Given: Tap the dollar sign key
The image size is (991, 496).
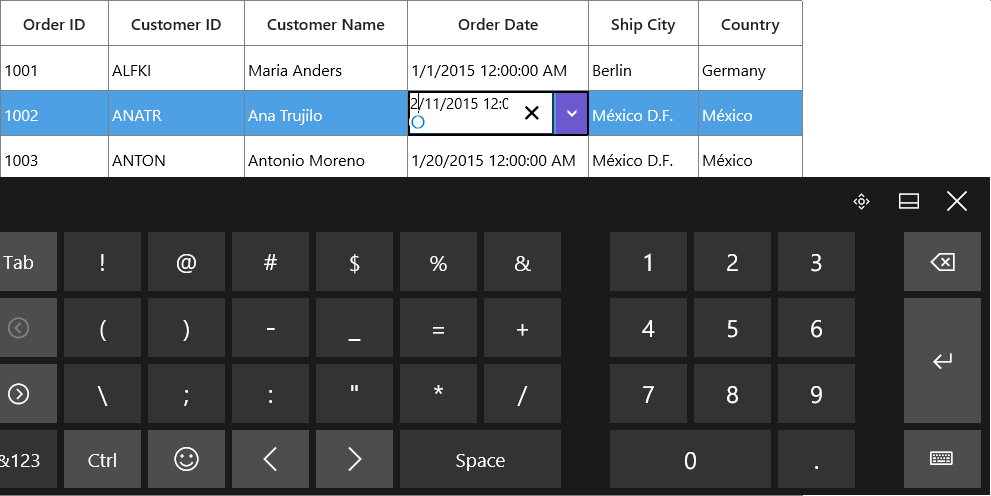Looking at the screenshot, I should 355,262.
